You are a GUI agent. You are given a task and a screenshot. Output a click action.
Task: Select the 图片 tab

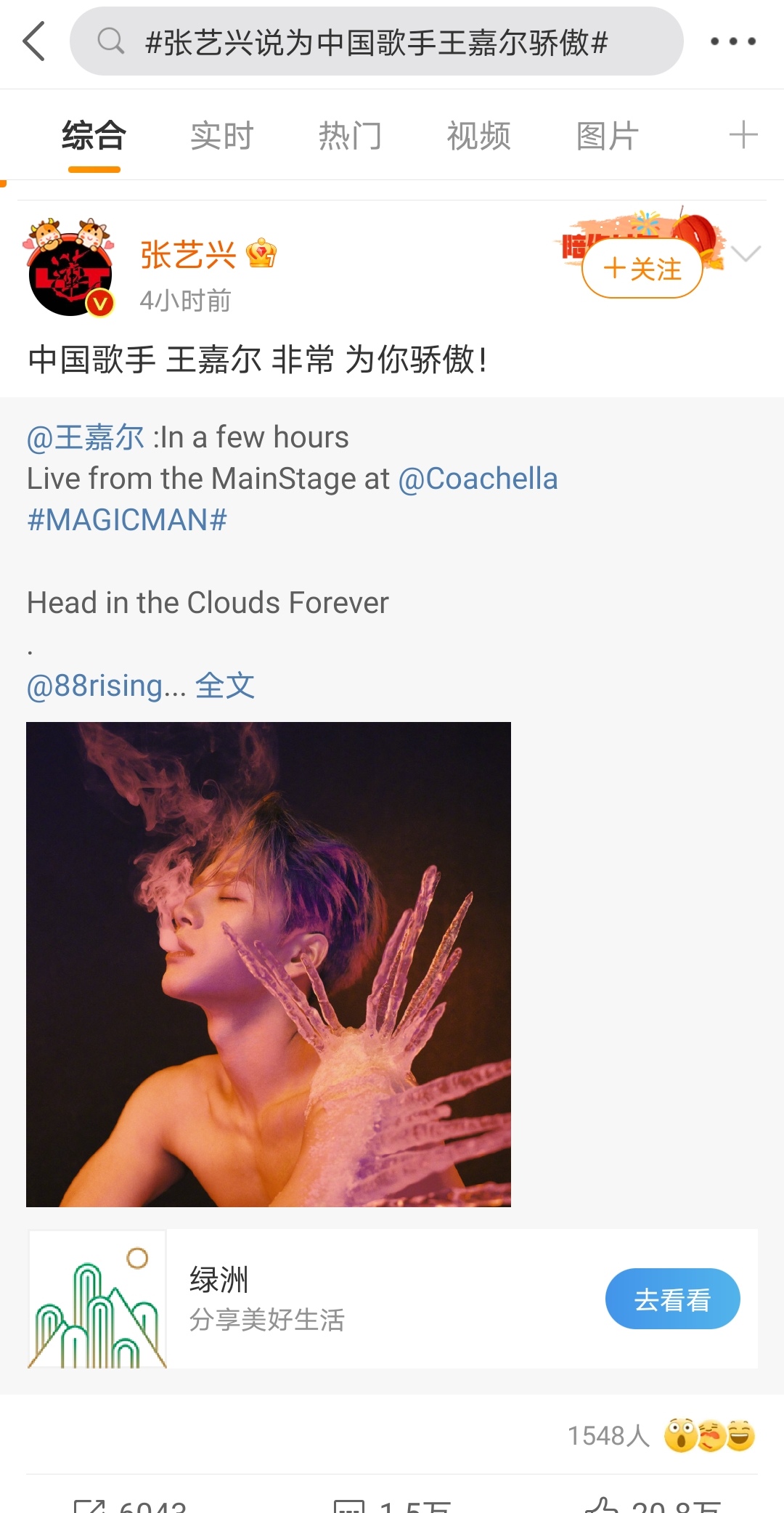pos(607,136)
